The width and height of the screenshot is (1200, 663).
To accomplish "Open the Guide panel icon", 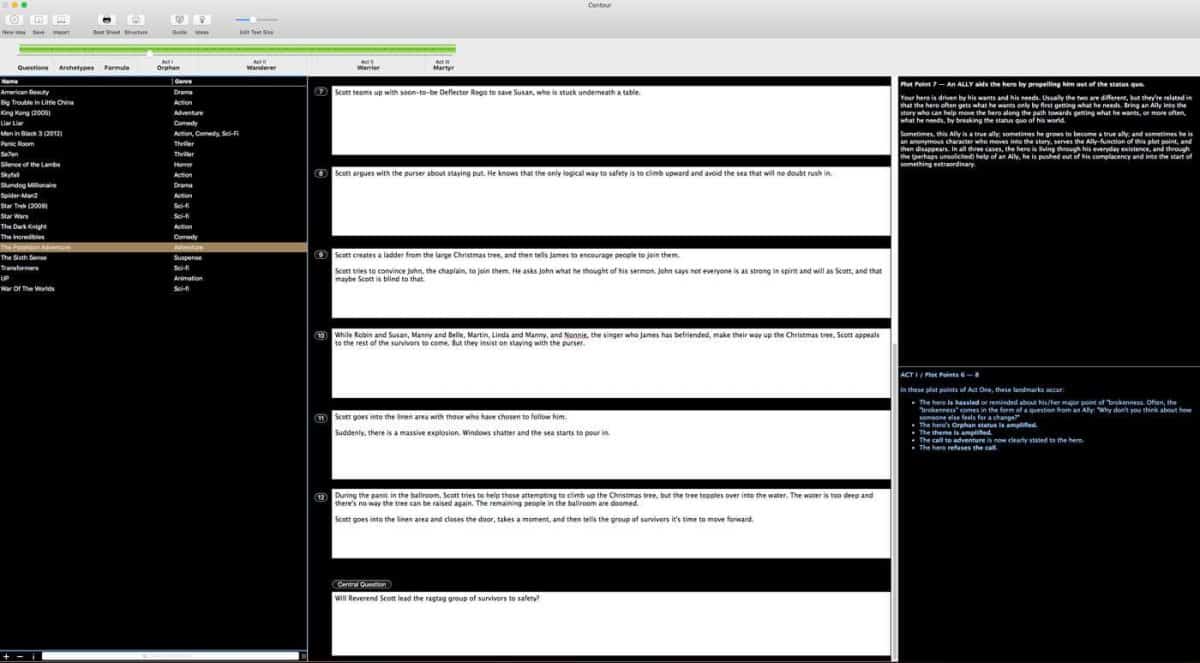I will point(179,20).
